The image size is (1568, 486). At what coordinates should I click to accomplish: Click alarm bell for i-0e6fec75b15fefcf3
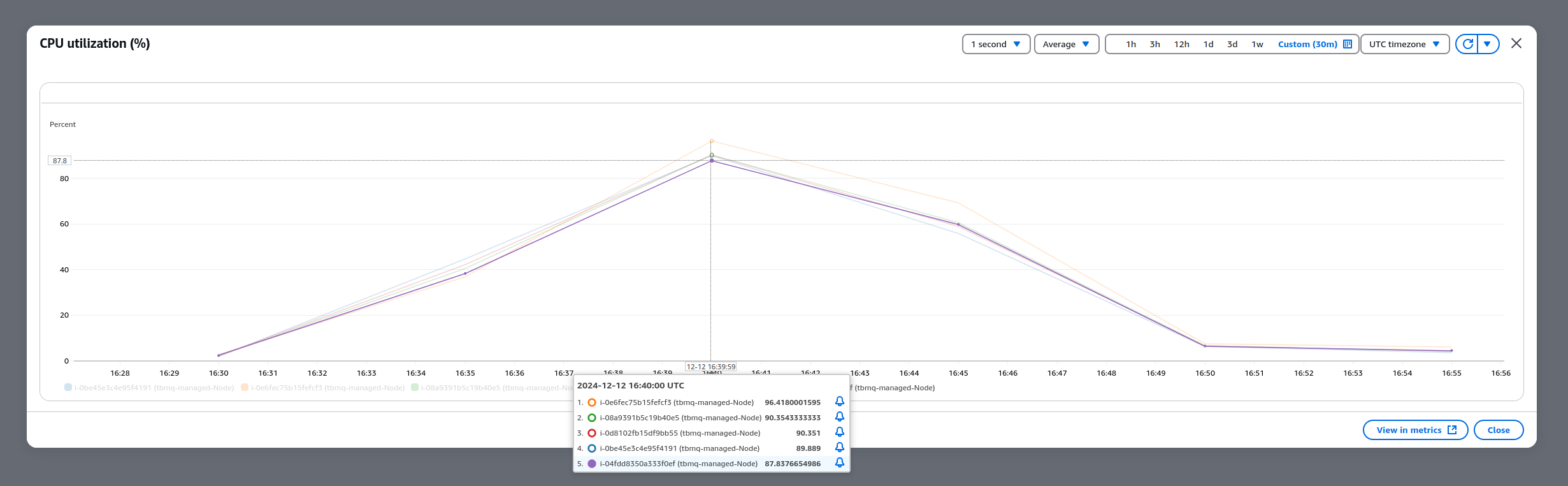839,402
